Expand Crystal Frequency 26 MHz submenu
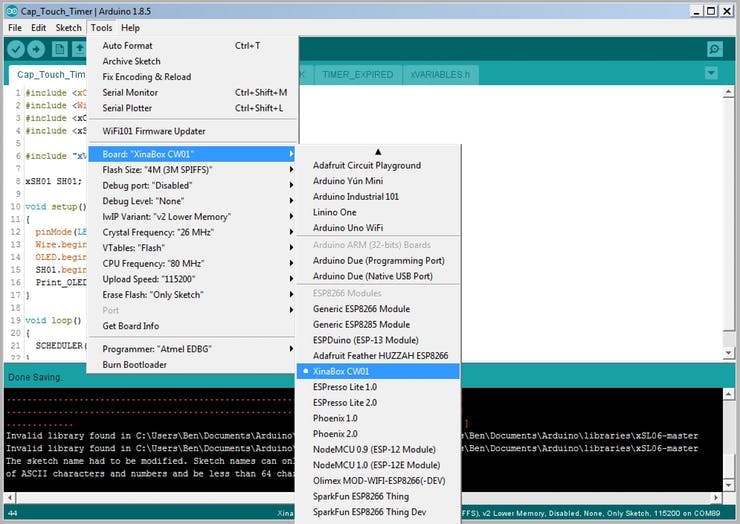Viewport: 740px width, 524px height. click(x=193, y=232)
